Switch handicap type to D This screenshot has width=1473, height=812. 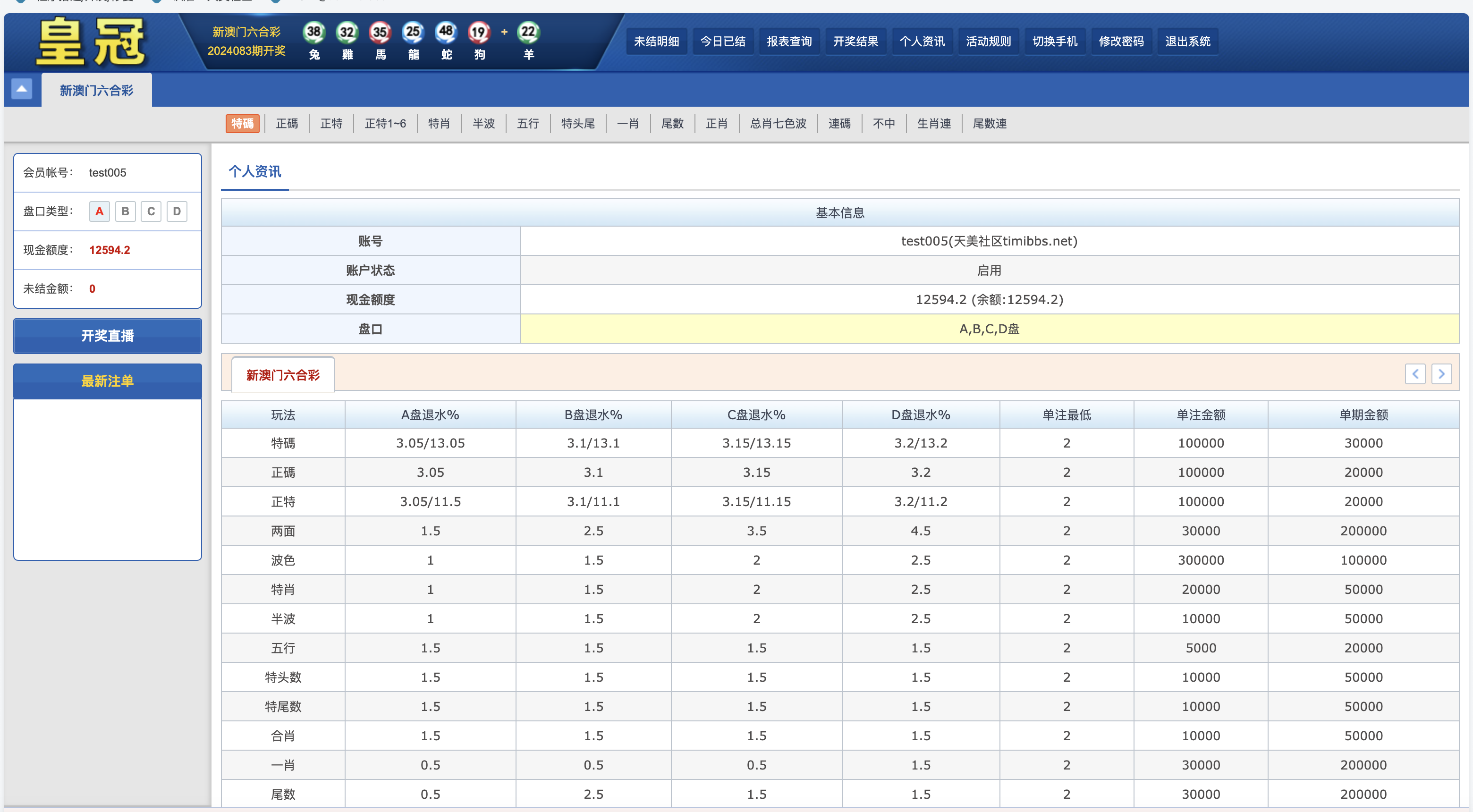177,211
